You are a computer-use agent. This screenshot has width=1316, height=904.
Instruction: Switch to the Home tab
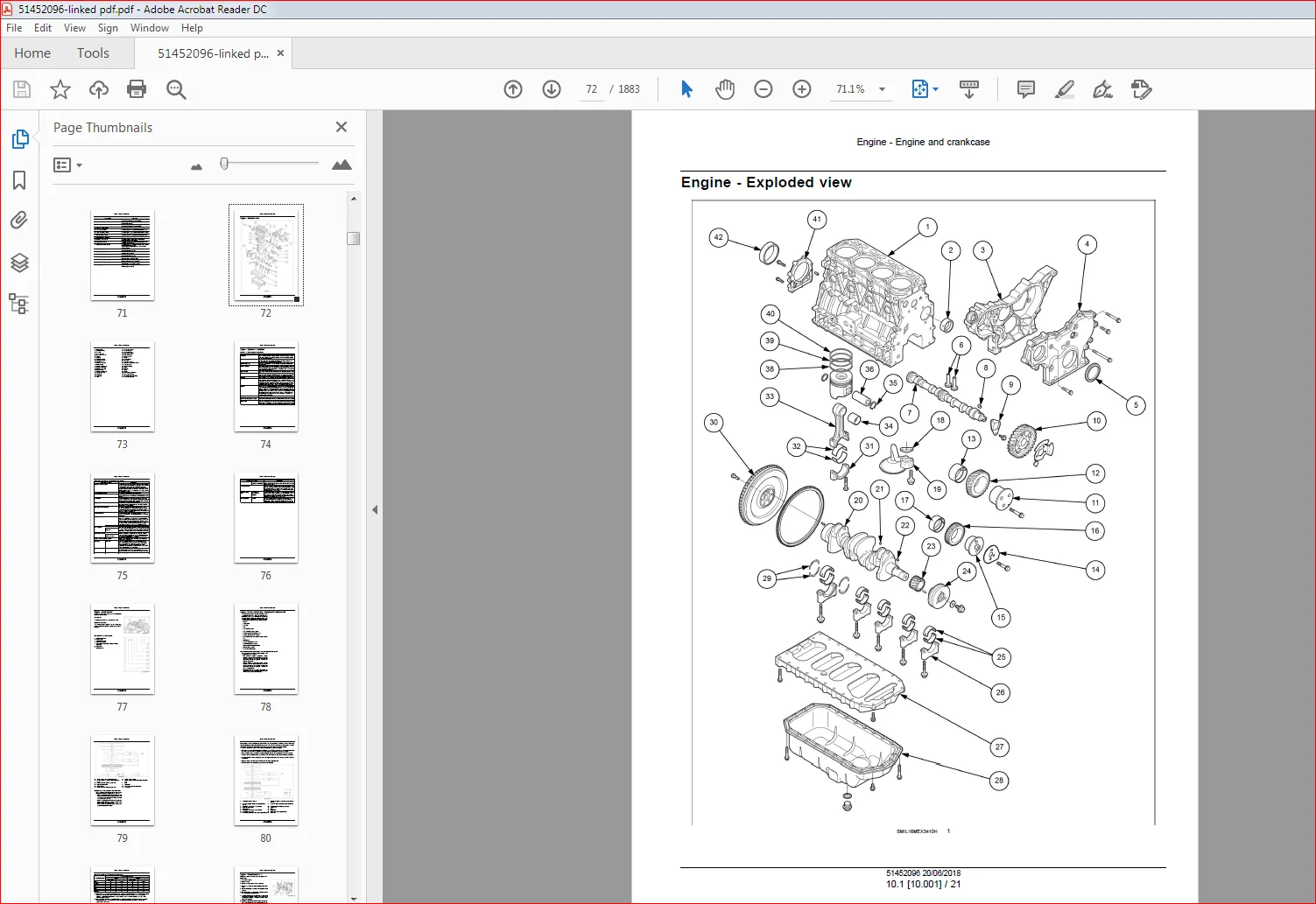click(32, 53)
